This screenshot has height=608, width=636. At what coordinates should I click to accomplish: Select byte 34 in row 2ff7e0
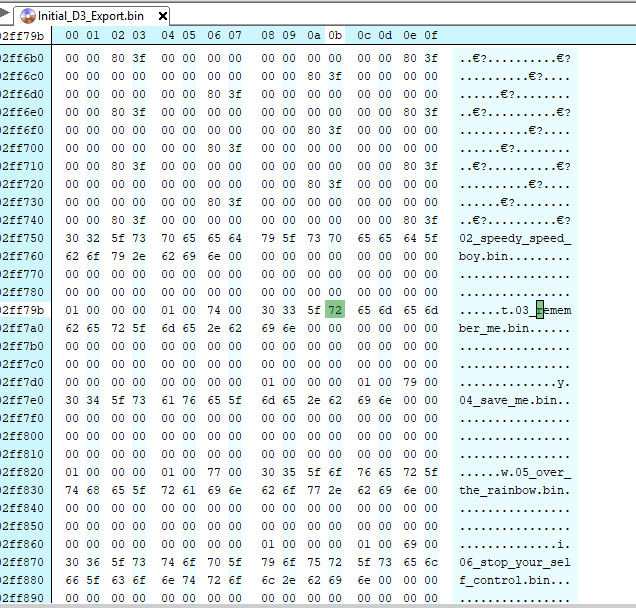tap(93, 400)
